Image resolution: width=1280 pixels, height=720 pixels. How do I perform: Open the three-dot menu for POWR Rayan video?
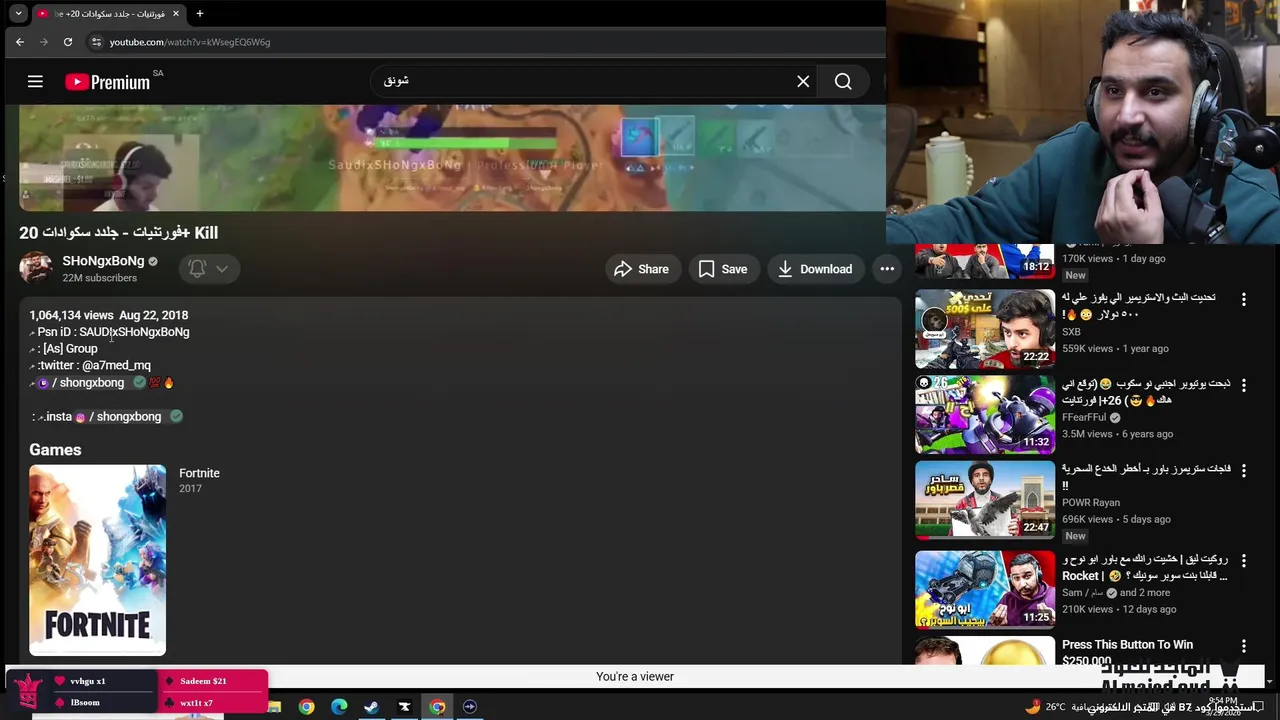pyautogui.click(x=1243, y=470)
